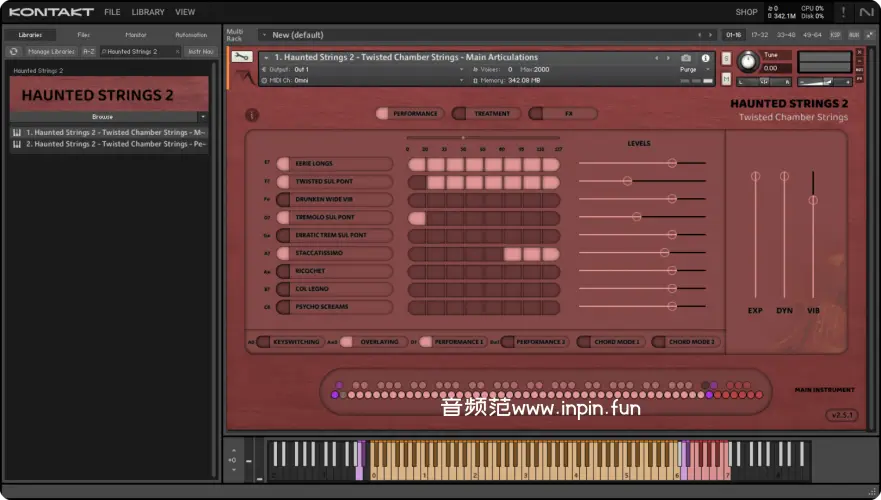Open the Shop link
This screenshot has height=500, width=881.
point(746,12)
